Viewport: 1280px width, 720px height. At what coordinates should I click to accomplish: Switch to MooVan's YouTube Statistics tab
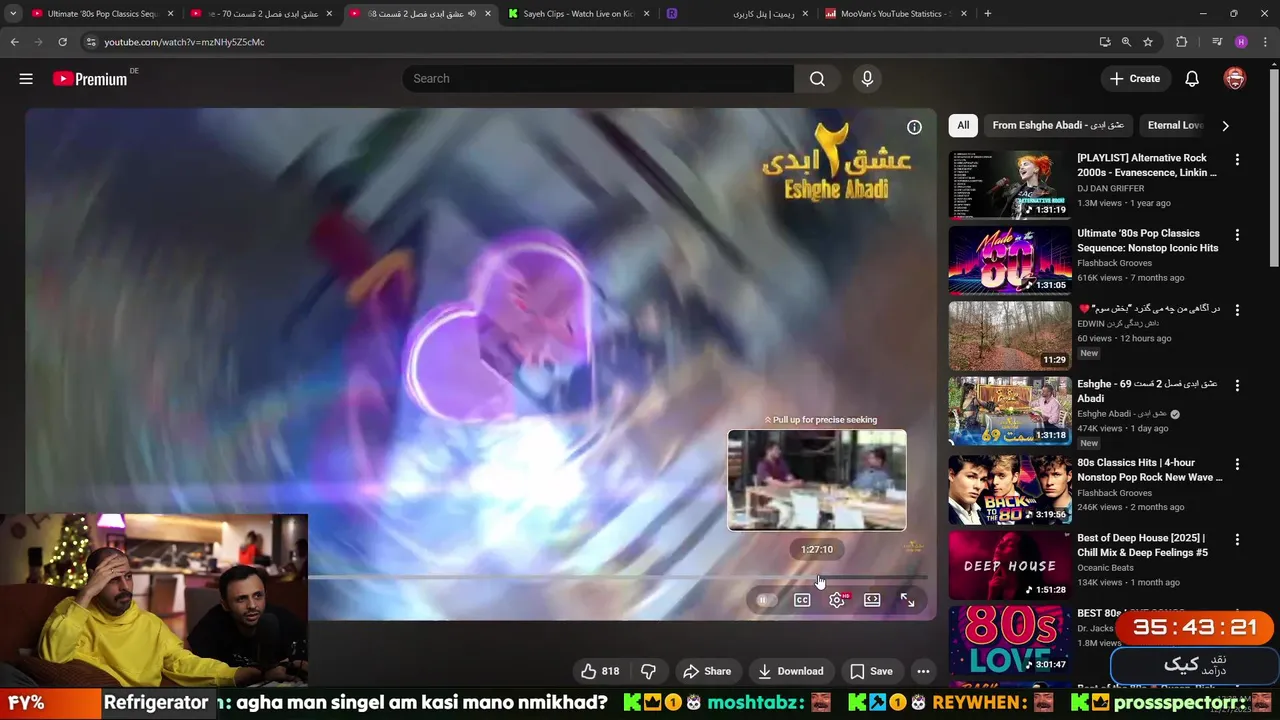[x=894, y=13]
